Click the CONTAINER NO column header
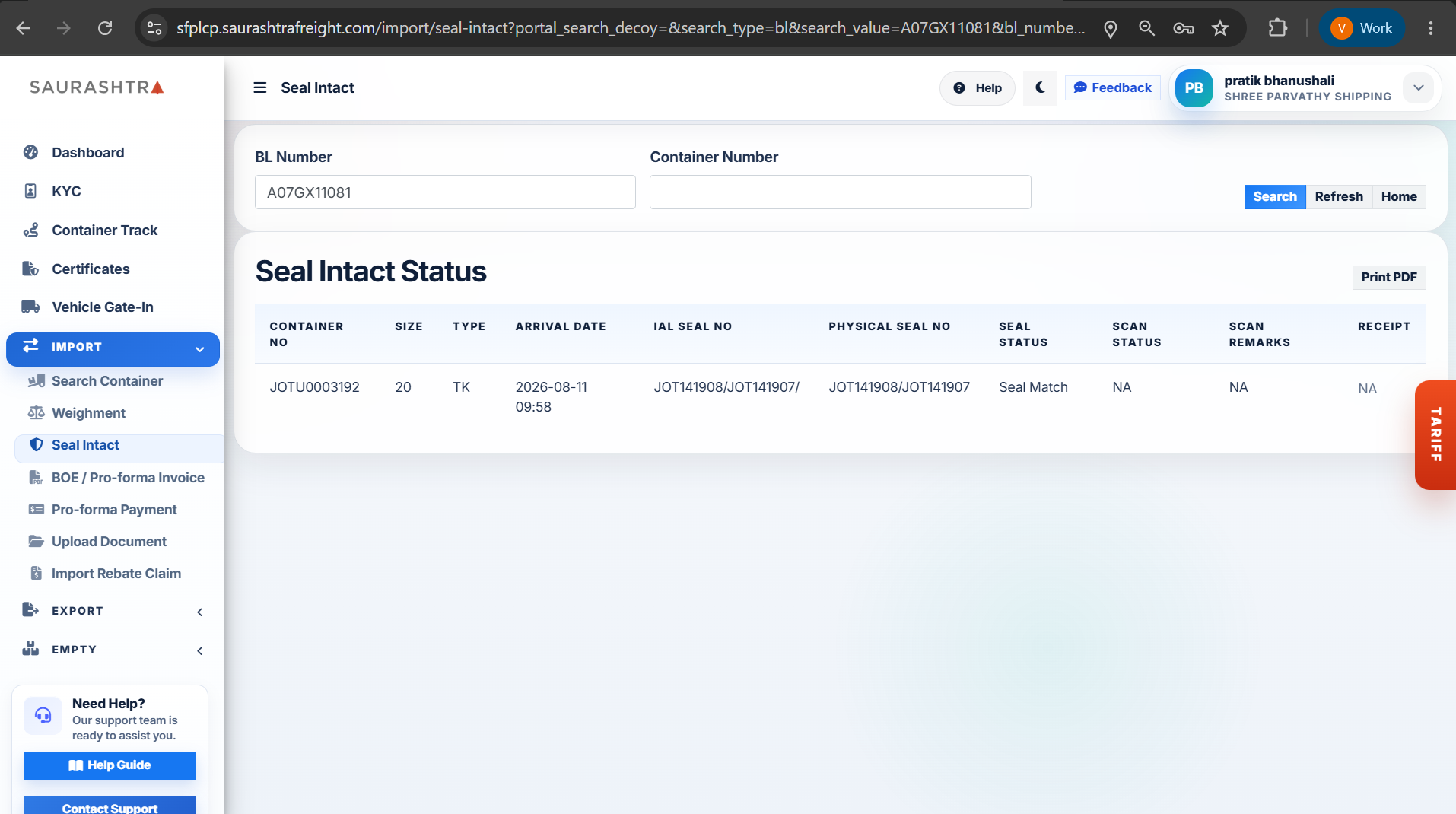1456x814 pixels. coord(306,334)
